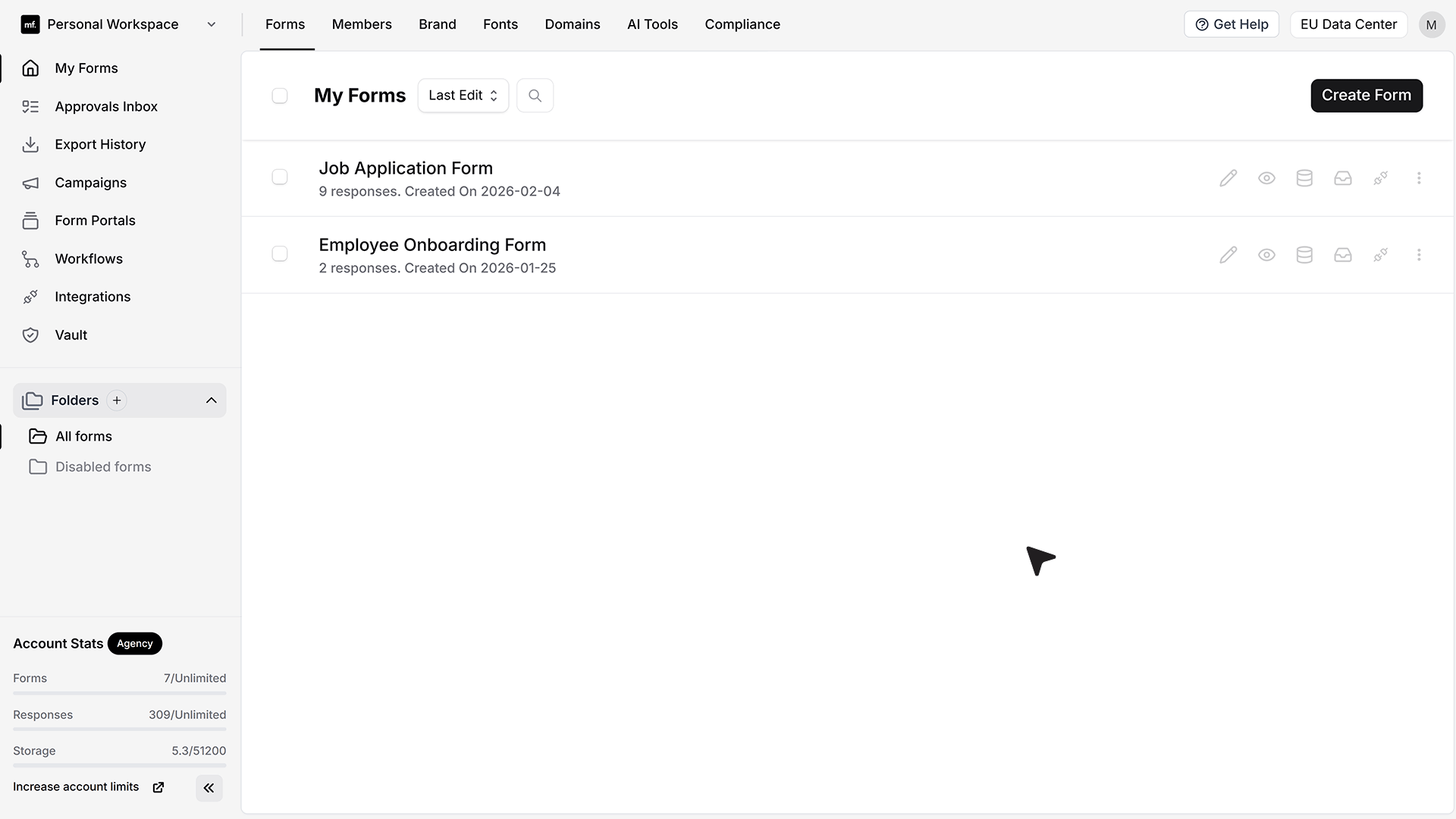This screenshot has width=1456, height=819.
Task: Switch to the Members tab
Action: [x=362, y=24]
